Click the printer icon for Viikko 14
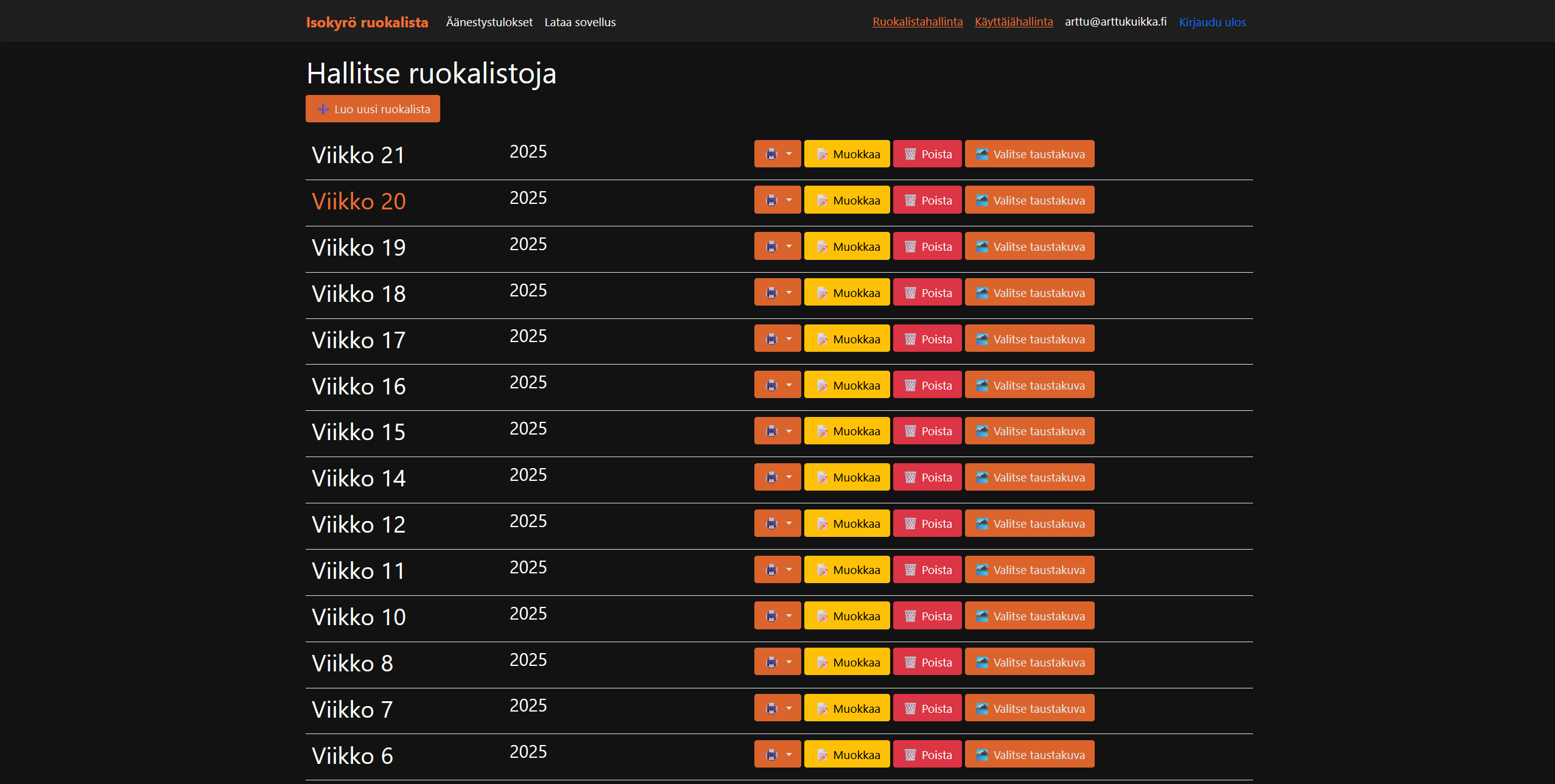Screen dimensions: 1555x784 (771, 478)
